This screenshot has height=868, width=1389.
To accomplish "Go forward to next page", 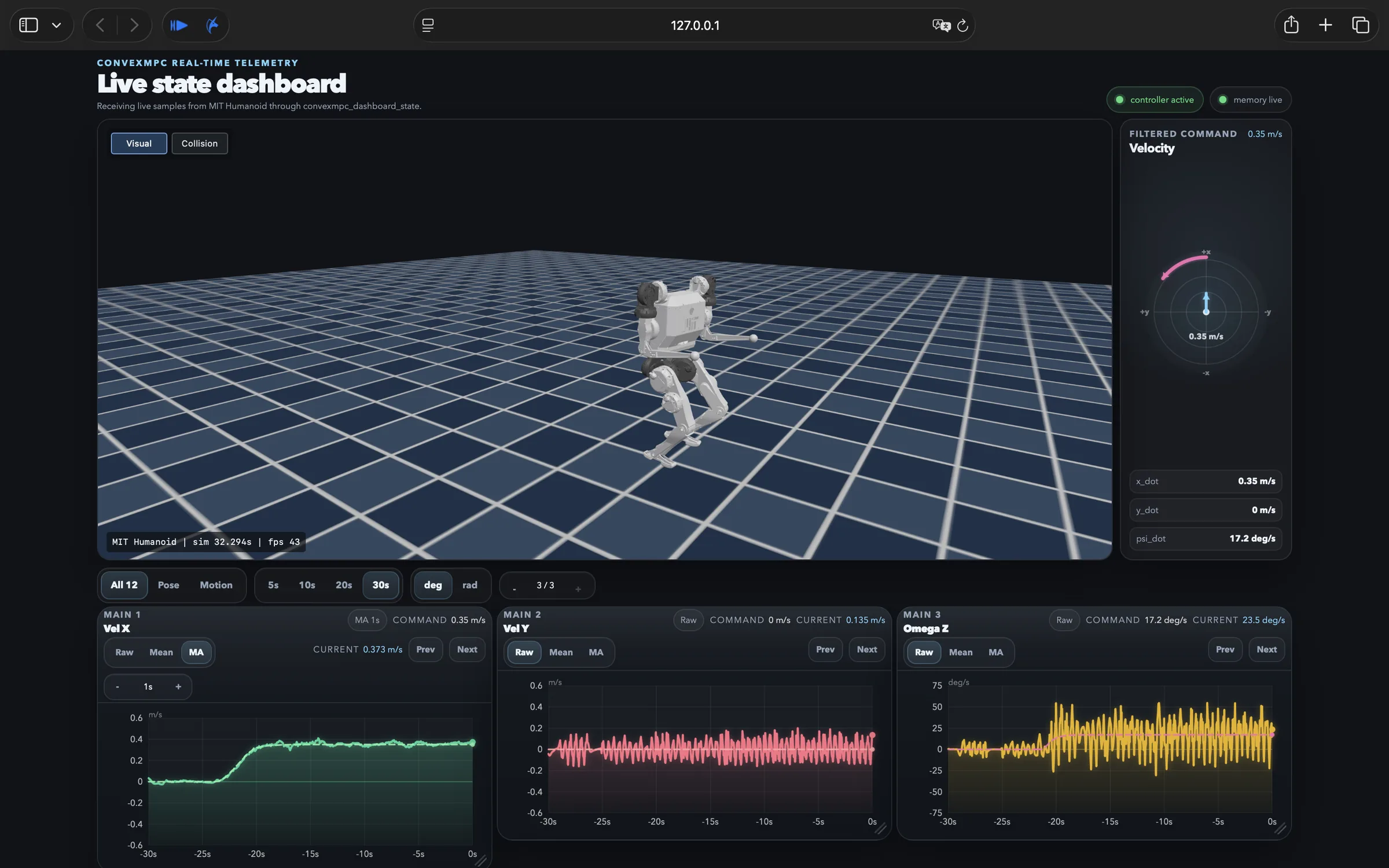I will 134,25.
